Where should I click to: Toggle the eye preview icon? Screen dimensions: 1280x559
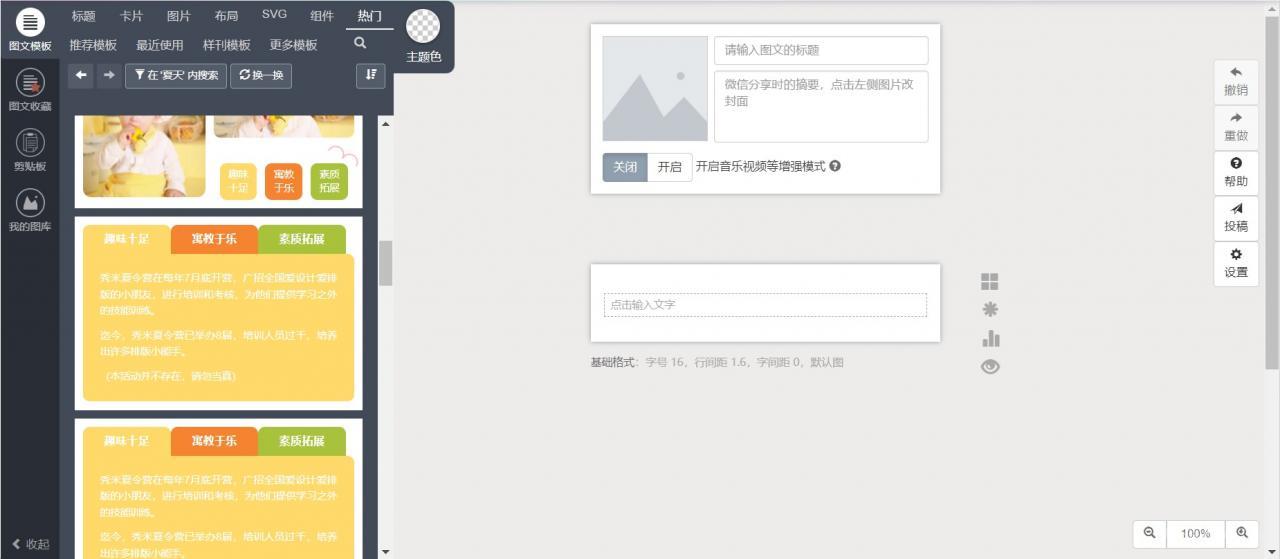pyautogui.click(x=990, y=367)
